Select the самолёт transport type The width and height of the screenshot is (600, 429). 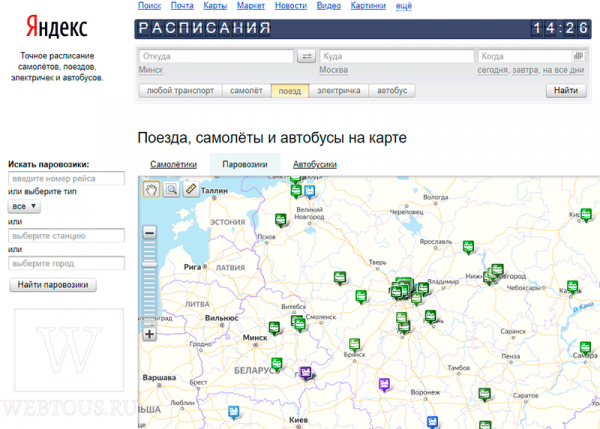click(246, 91)
